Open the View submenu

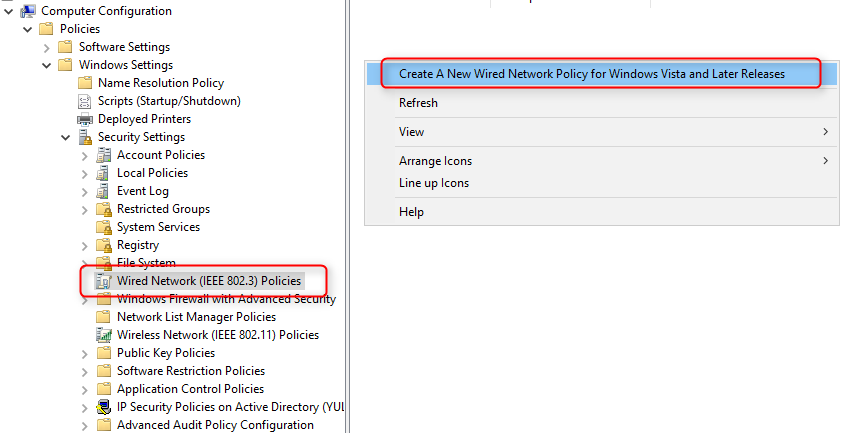[412, 132]
